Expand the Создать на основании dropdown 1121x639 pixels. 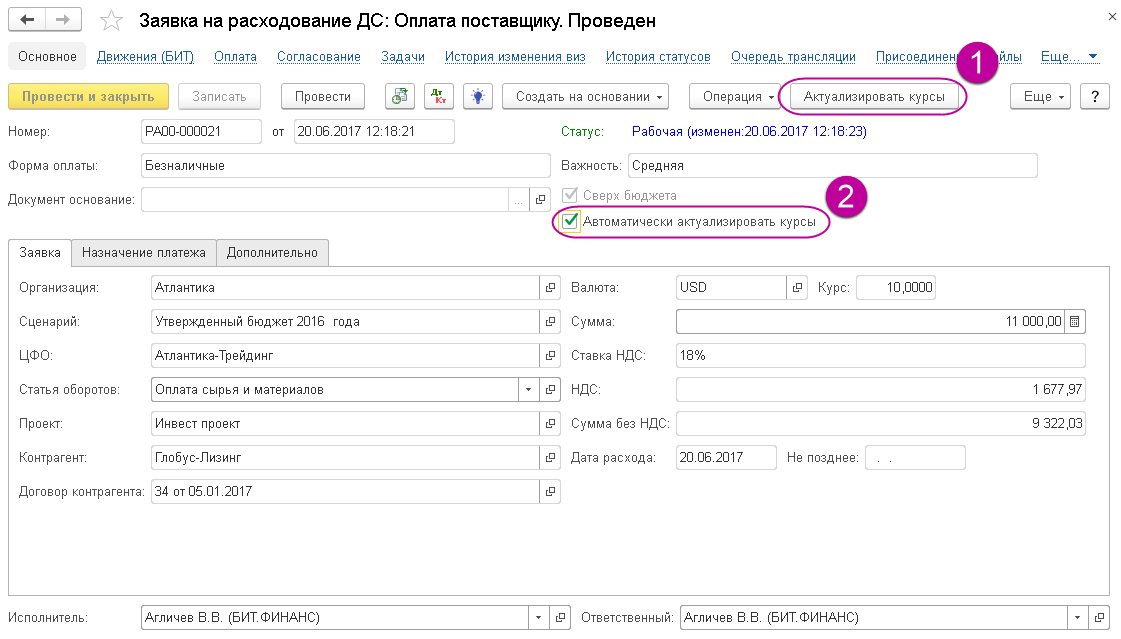pyautogui.click(x=586, y=96)
